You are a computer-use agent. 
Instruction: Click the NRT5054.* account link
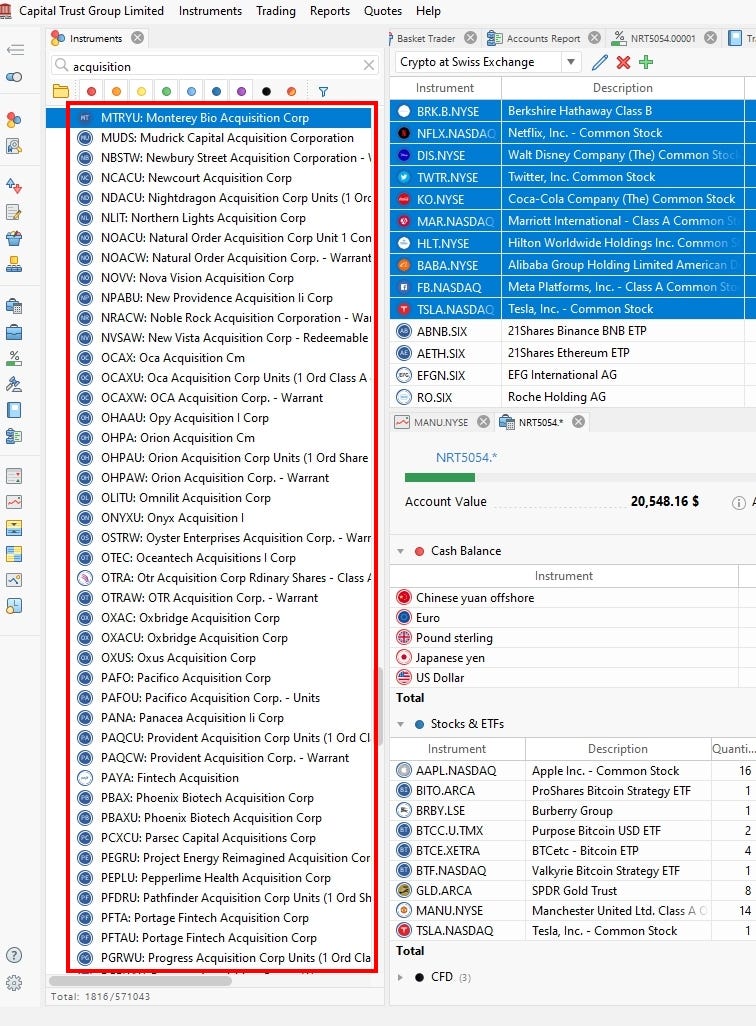click(466, 458)
